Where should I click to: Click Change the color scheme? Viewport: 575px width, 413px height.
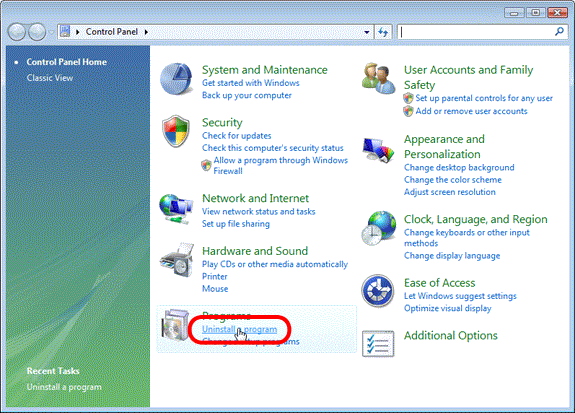pos(453,180)
